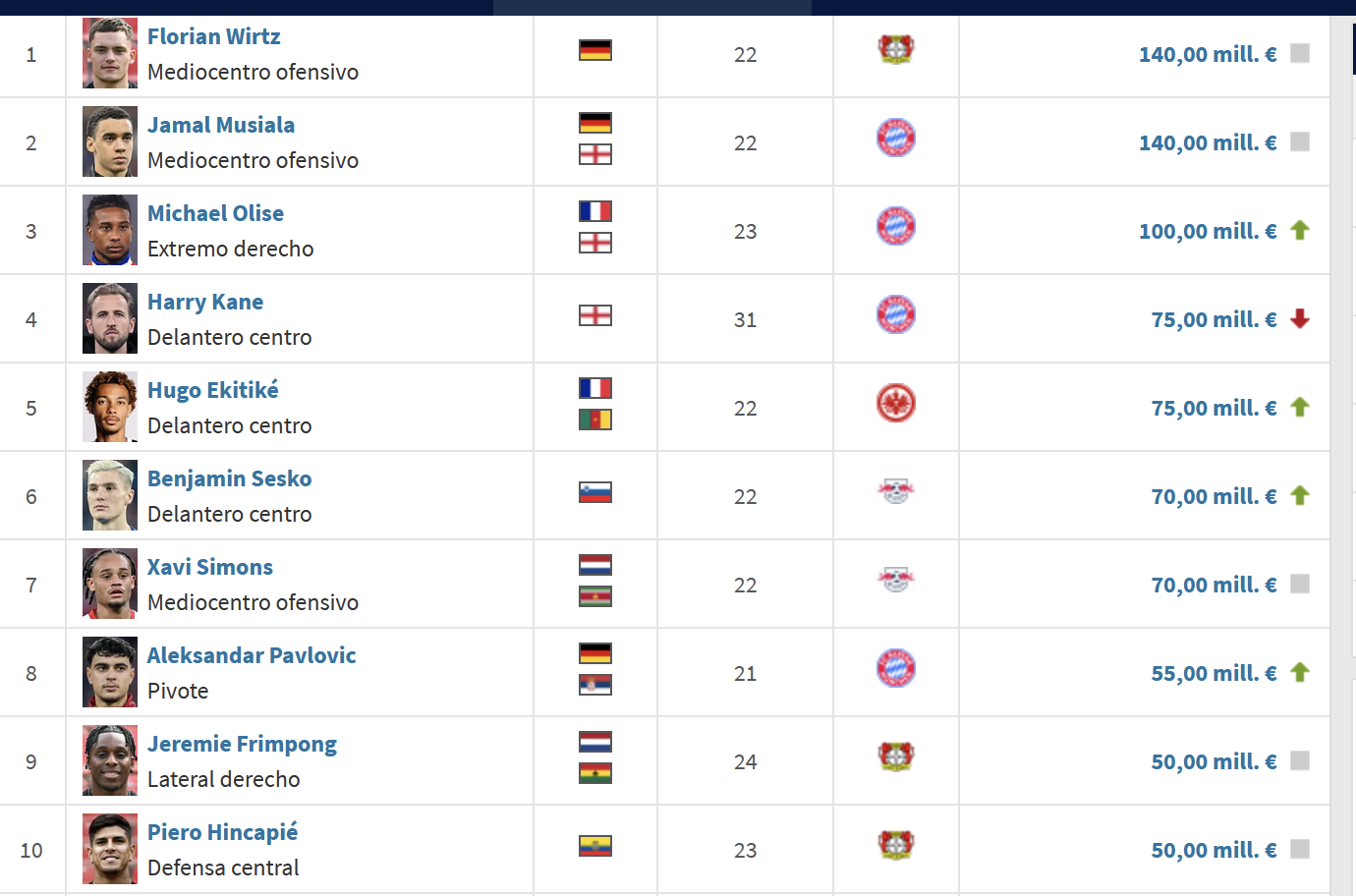The height and width of the screenshot is (896, 1356).
Task: Click German flag in Florian Wirtz row
Action: (594, 49)
